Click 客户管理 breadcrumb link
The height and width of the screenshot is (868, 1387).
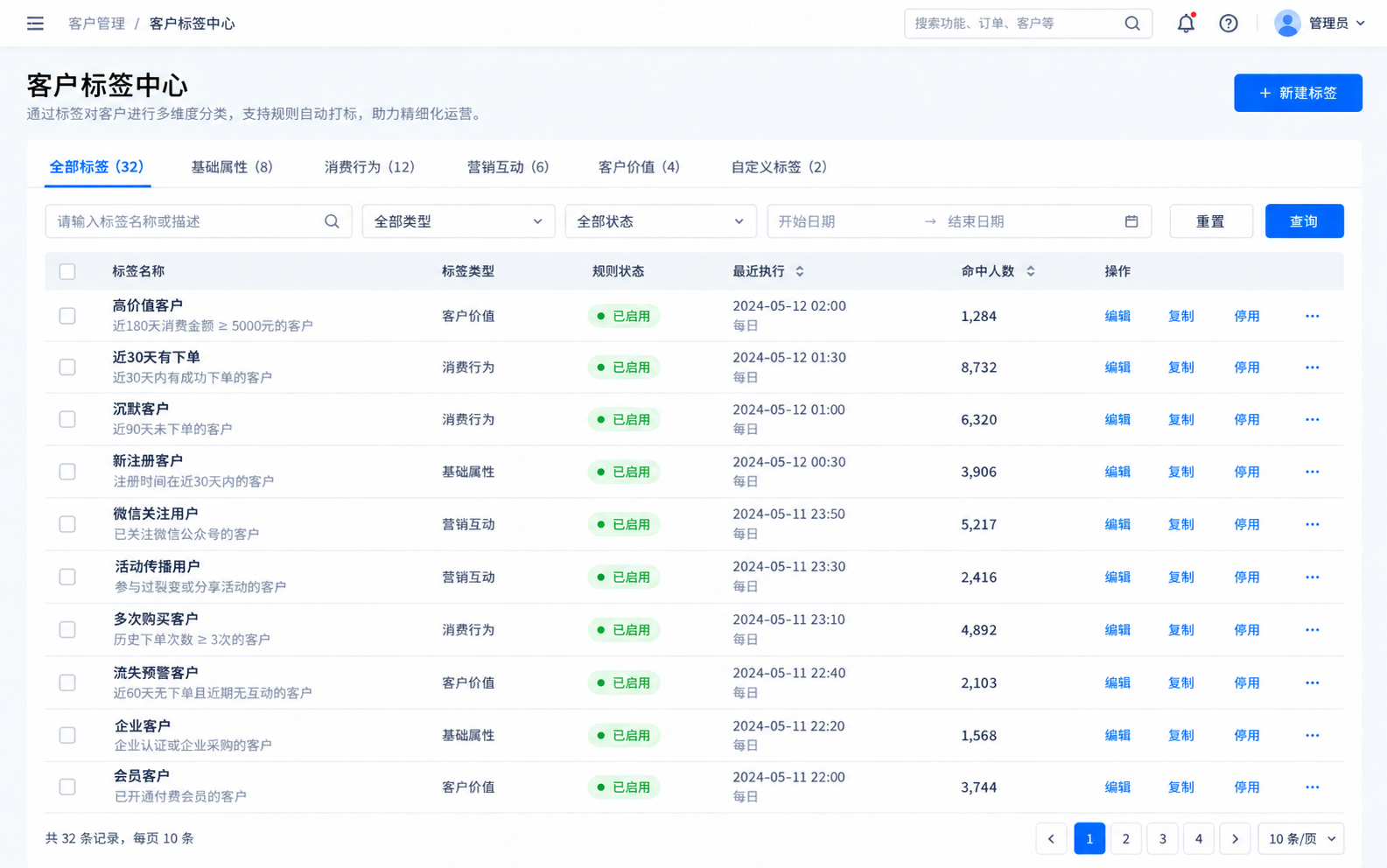[x=96, y=24]
